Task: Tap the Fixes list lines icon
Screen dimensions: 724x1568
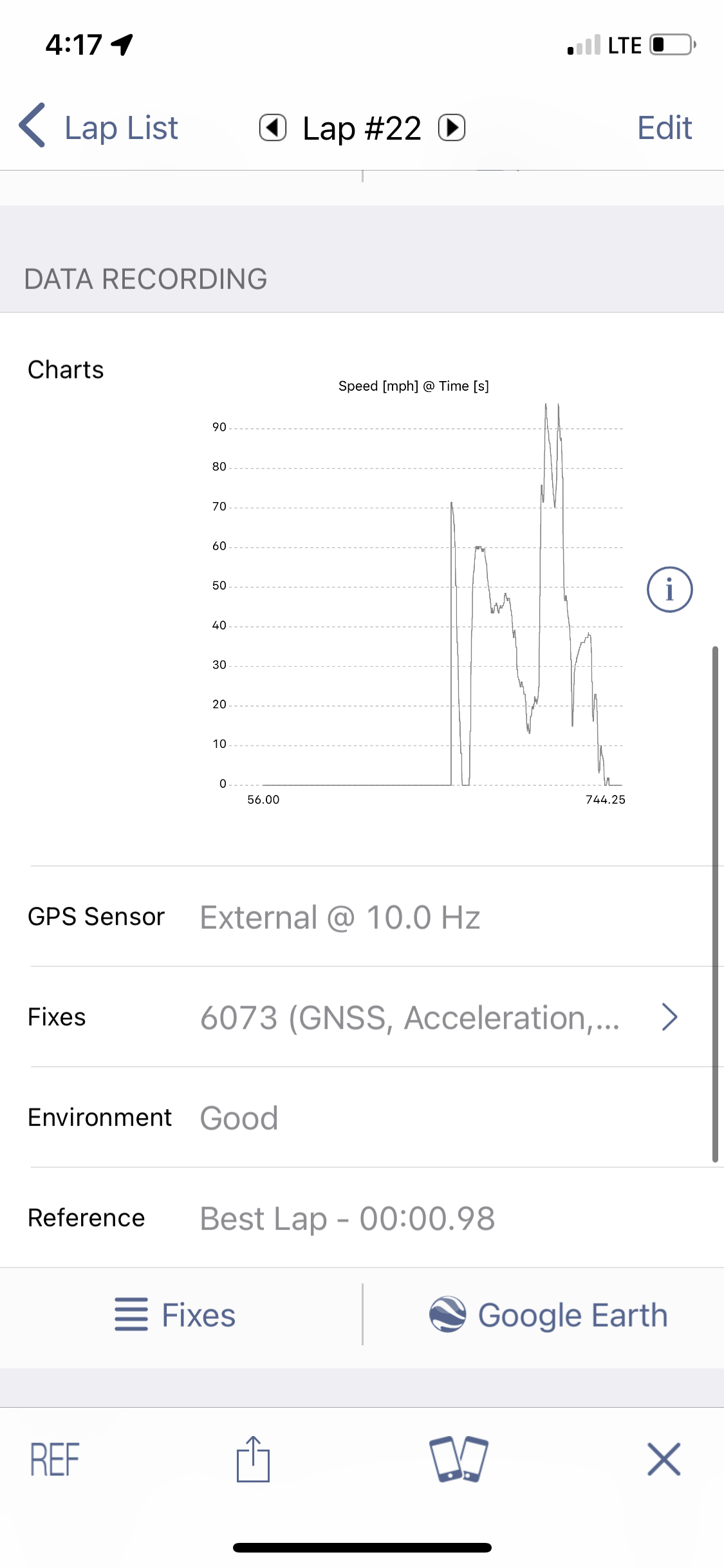Action: pyautogui.click(x=131, y=1315)
